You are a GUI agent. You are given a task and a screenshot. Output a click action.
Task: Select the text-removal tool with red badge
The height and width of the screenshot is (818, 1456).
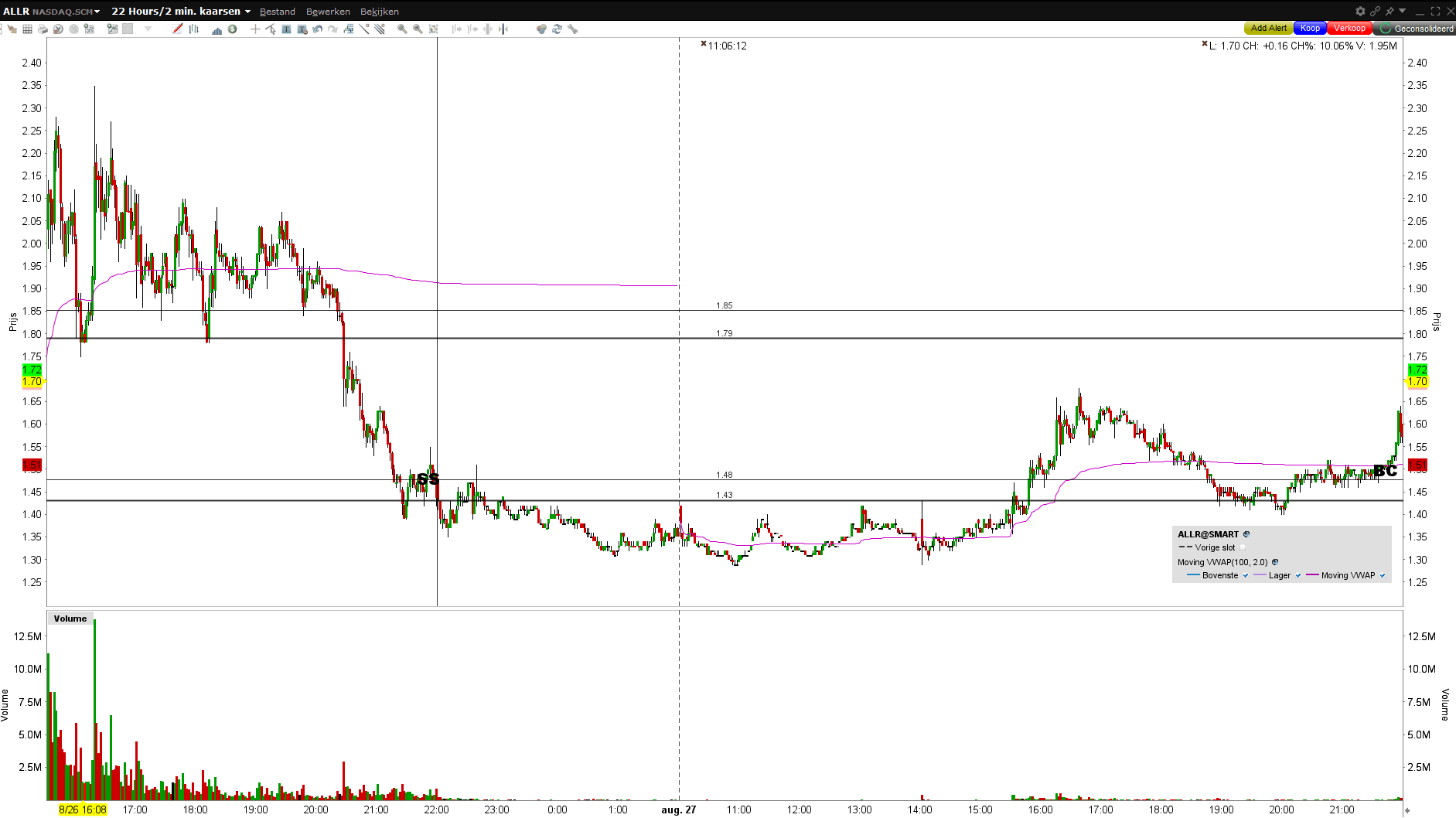pos(302,29)
